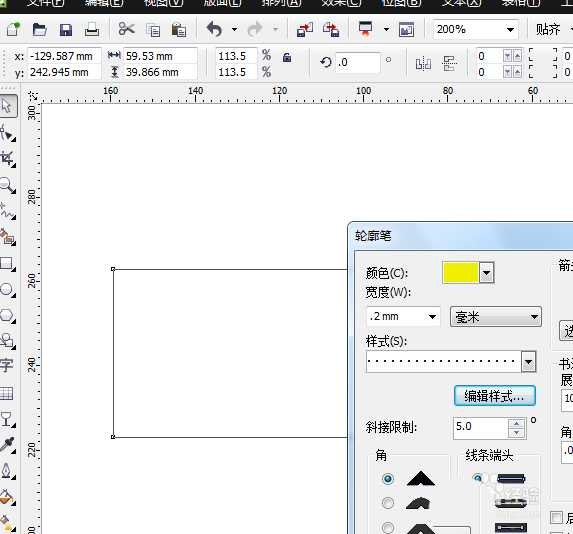The image size is (573, 534).
Task: Select the Pick tool in the toolbox
Action: point(8,106)
